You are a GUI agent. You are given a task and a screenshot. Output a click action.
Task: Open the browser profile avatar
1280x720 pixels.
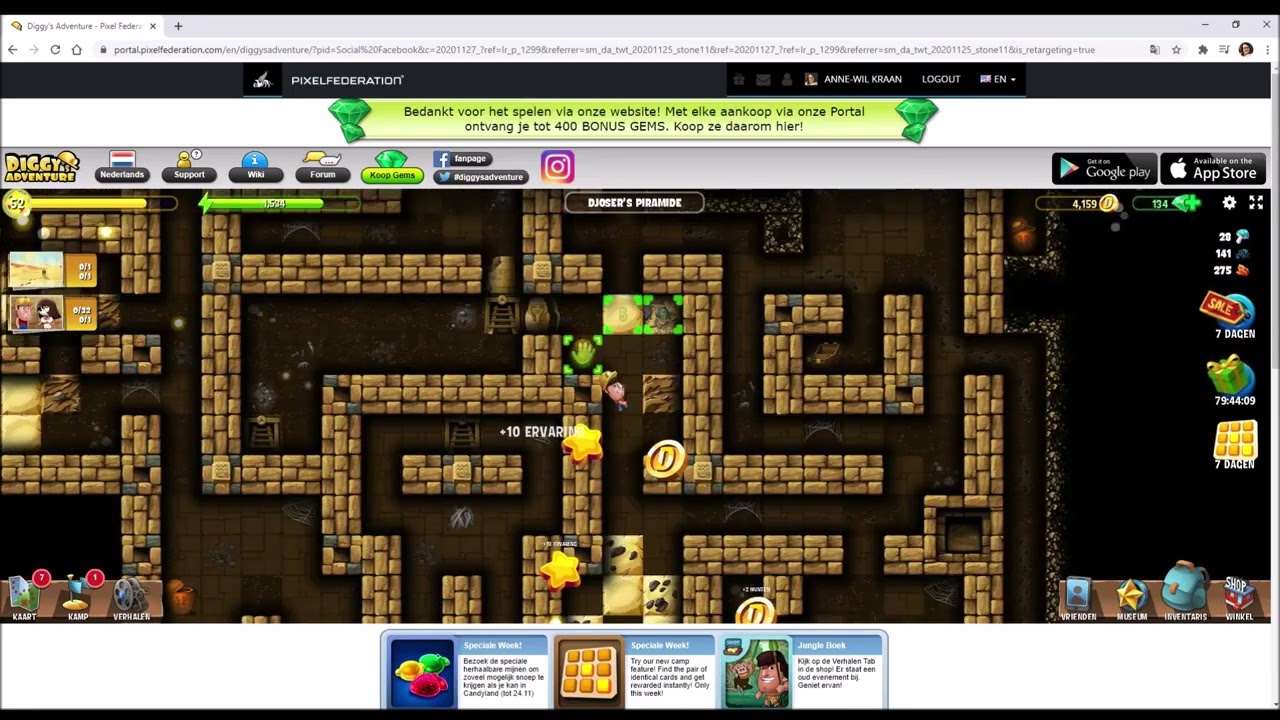pos(1245,49)
